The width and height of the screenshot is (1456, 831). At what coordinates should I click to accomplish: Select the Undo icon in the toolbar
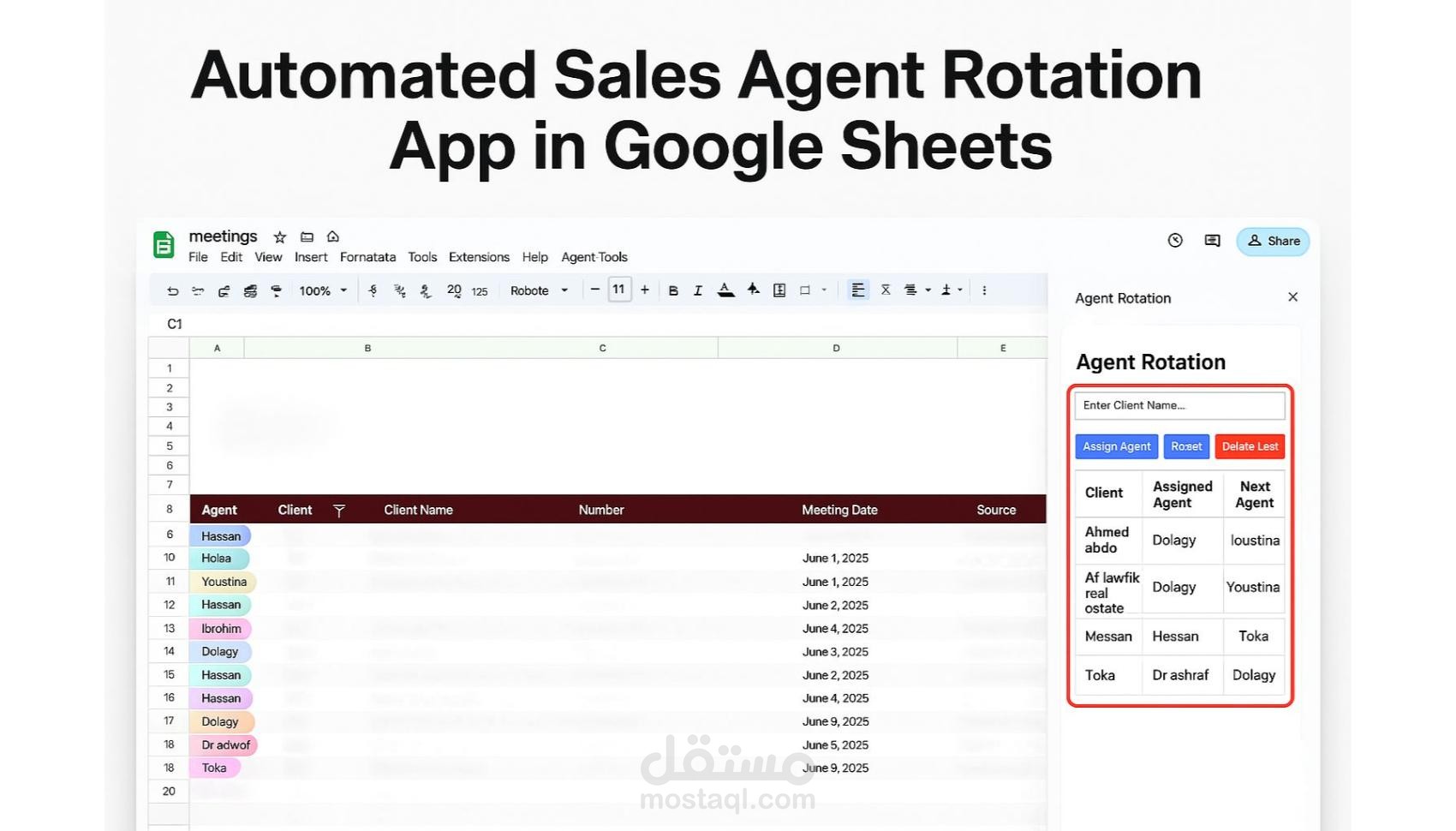pyautogui.click(x=173, y=290)
